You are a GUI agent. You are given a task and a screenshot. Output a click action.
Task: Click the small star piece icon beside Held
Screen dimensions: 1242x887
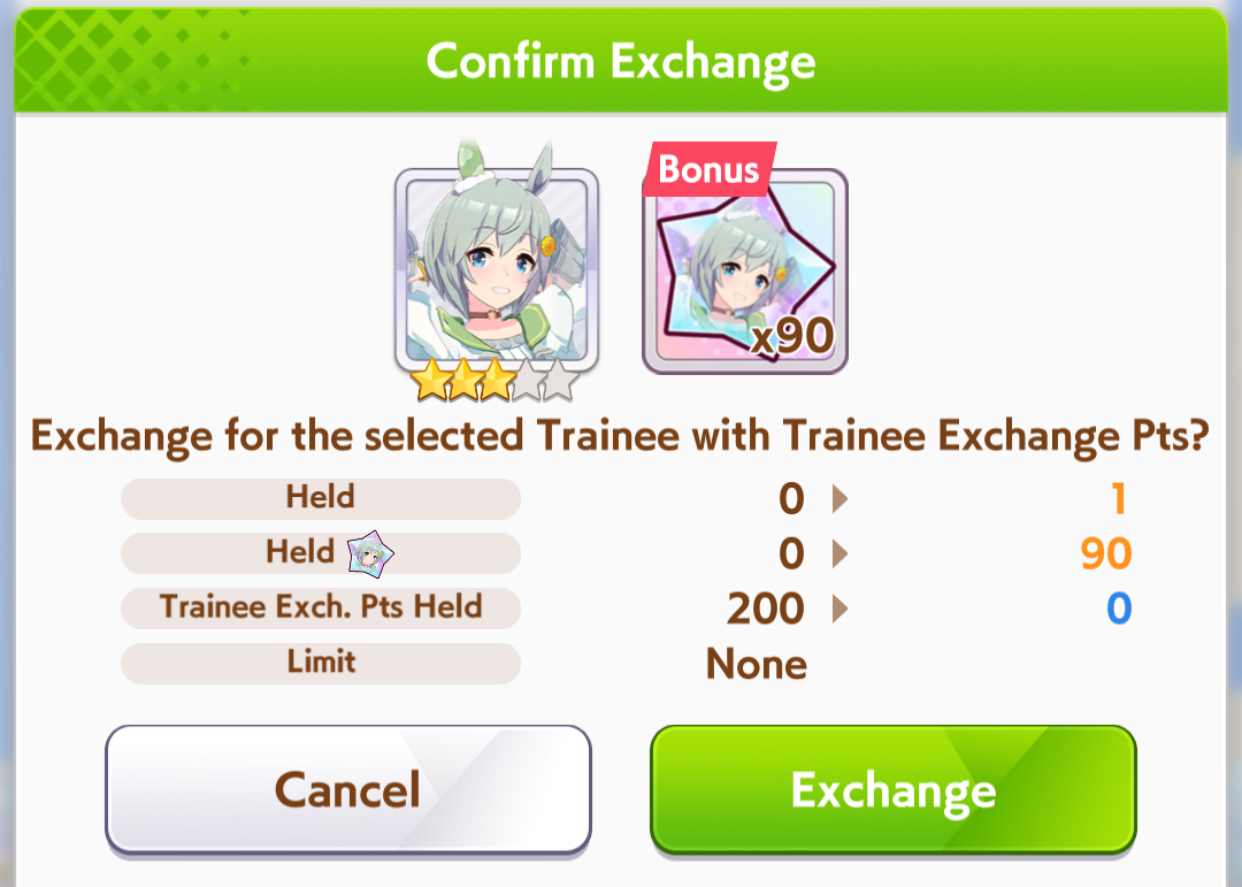370,552
